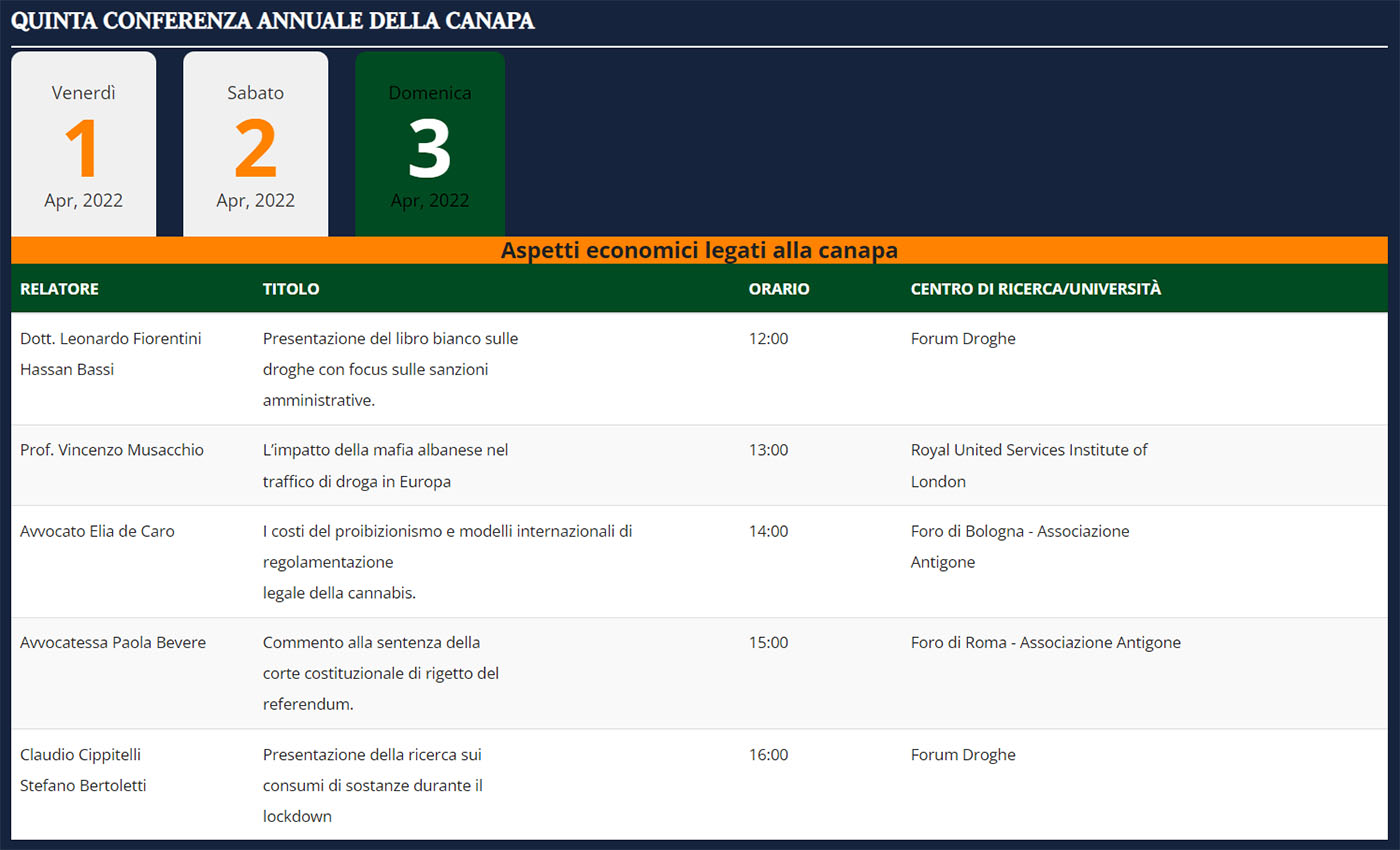The width and height of the screenshot is (1400, 850).
Task: Click Stefano Bertoletti's name
Action: (83, 786)
